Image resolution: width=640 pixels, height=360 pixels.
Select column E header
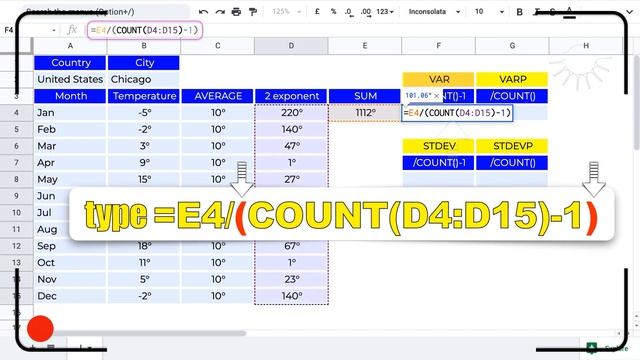point(365,46)
